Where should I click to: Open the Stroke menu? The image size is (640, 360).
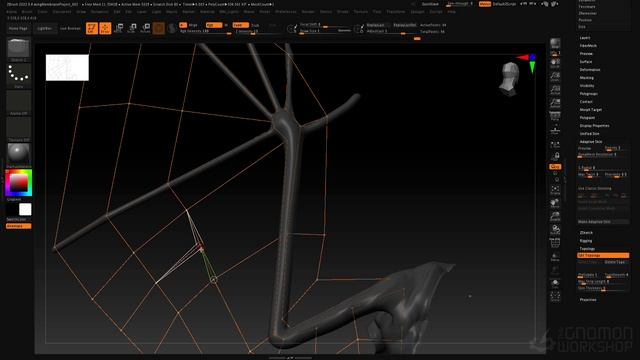coord(342,12)
